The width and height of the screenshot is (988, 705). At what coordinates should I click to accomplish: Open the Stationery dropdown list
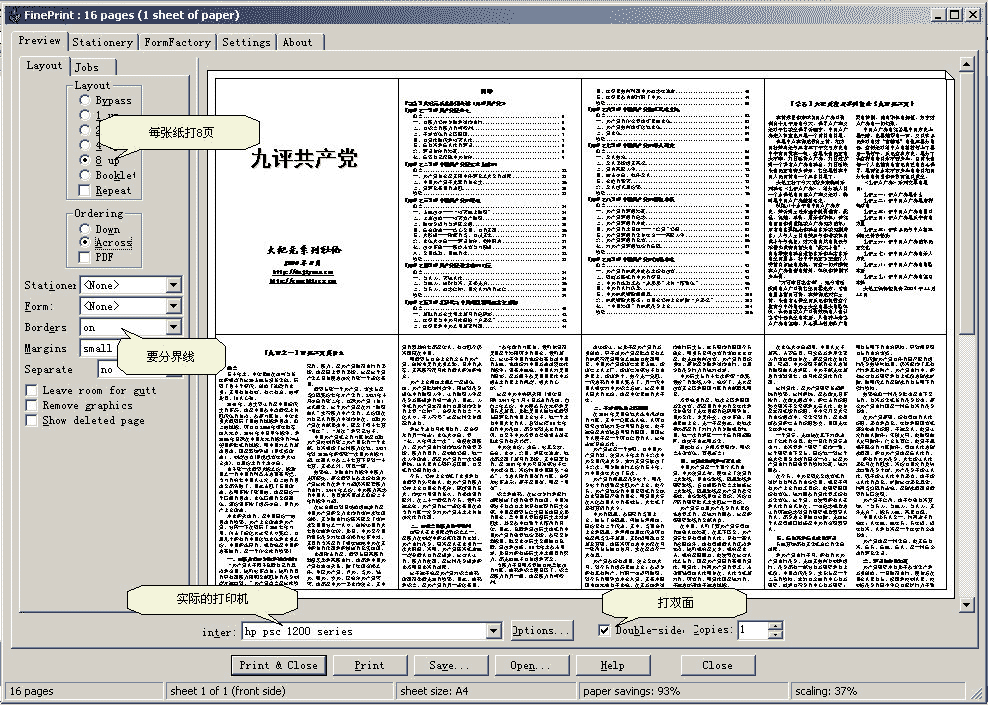click(x=173, y=285)
